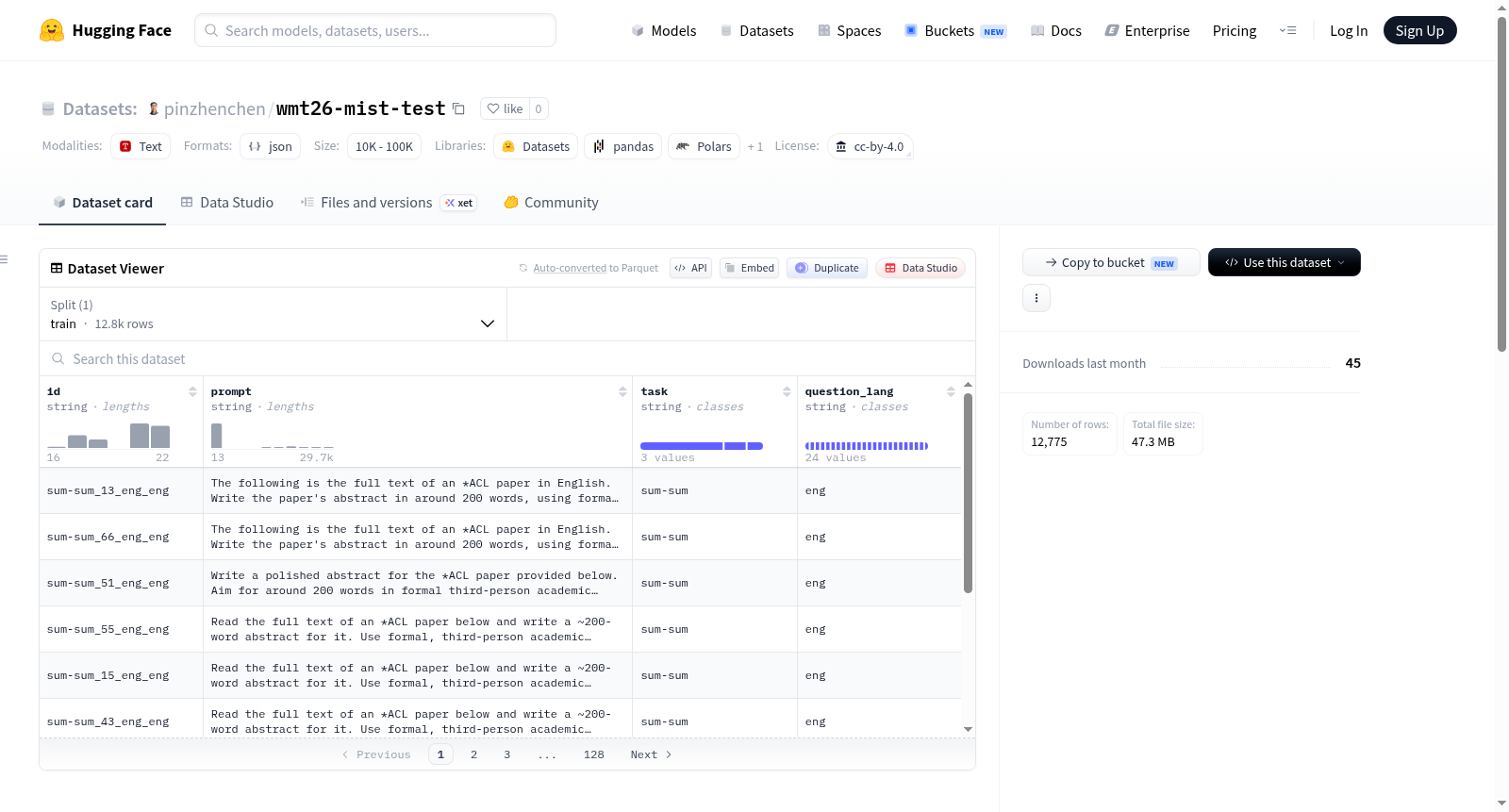Open the Files and versions tab
Screen dimensions: 1509x812
click(389, 203)
